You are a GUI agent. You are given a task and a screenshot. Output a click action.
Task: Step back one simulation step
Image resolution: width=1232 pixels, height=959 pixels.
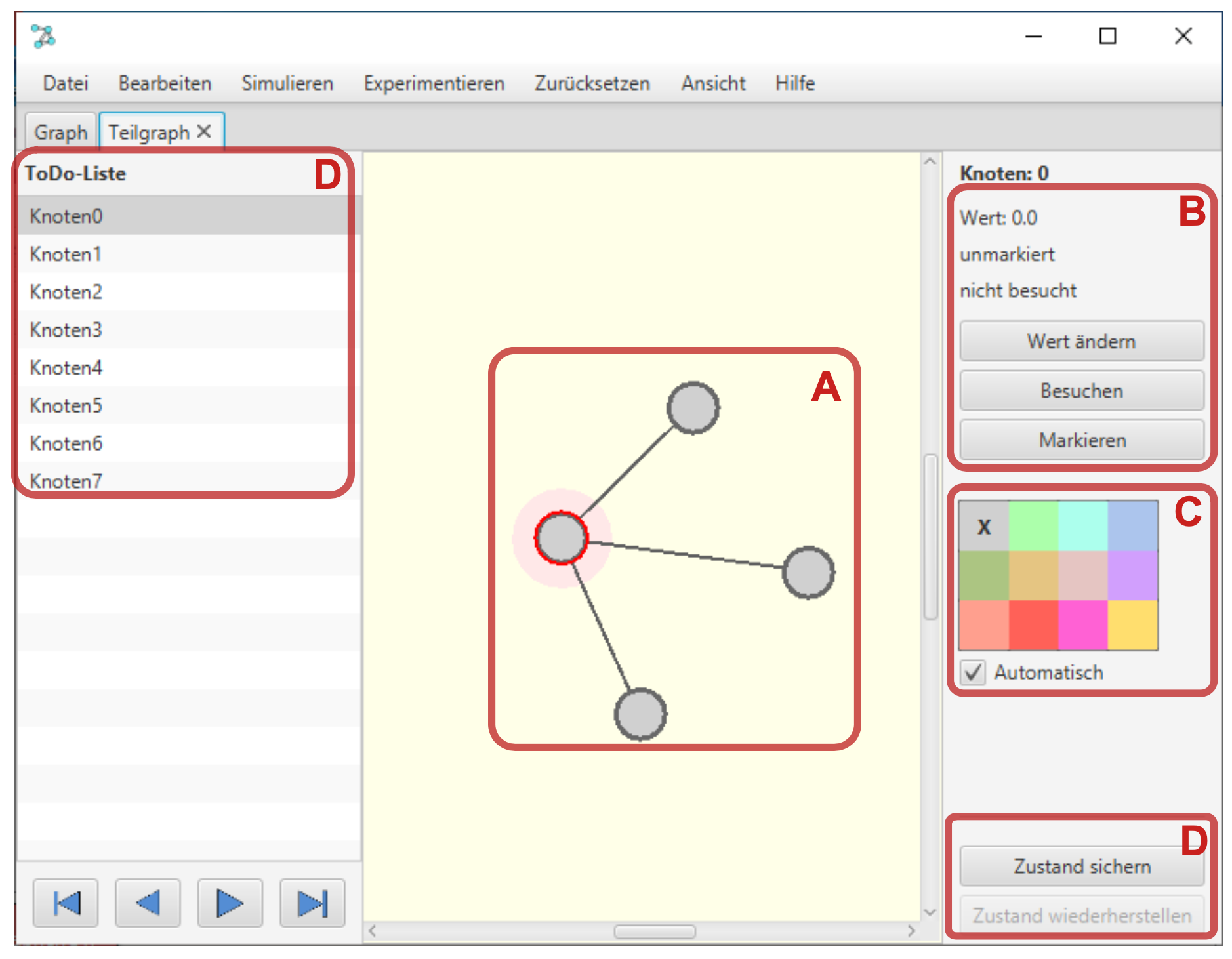[x=148, y=903]
